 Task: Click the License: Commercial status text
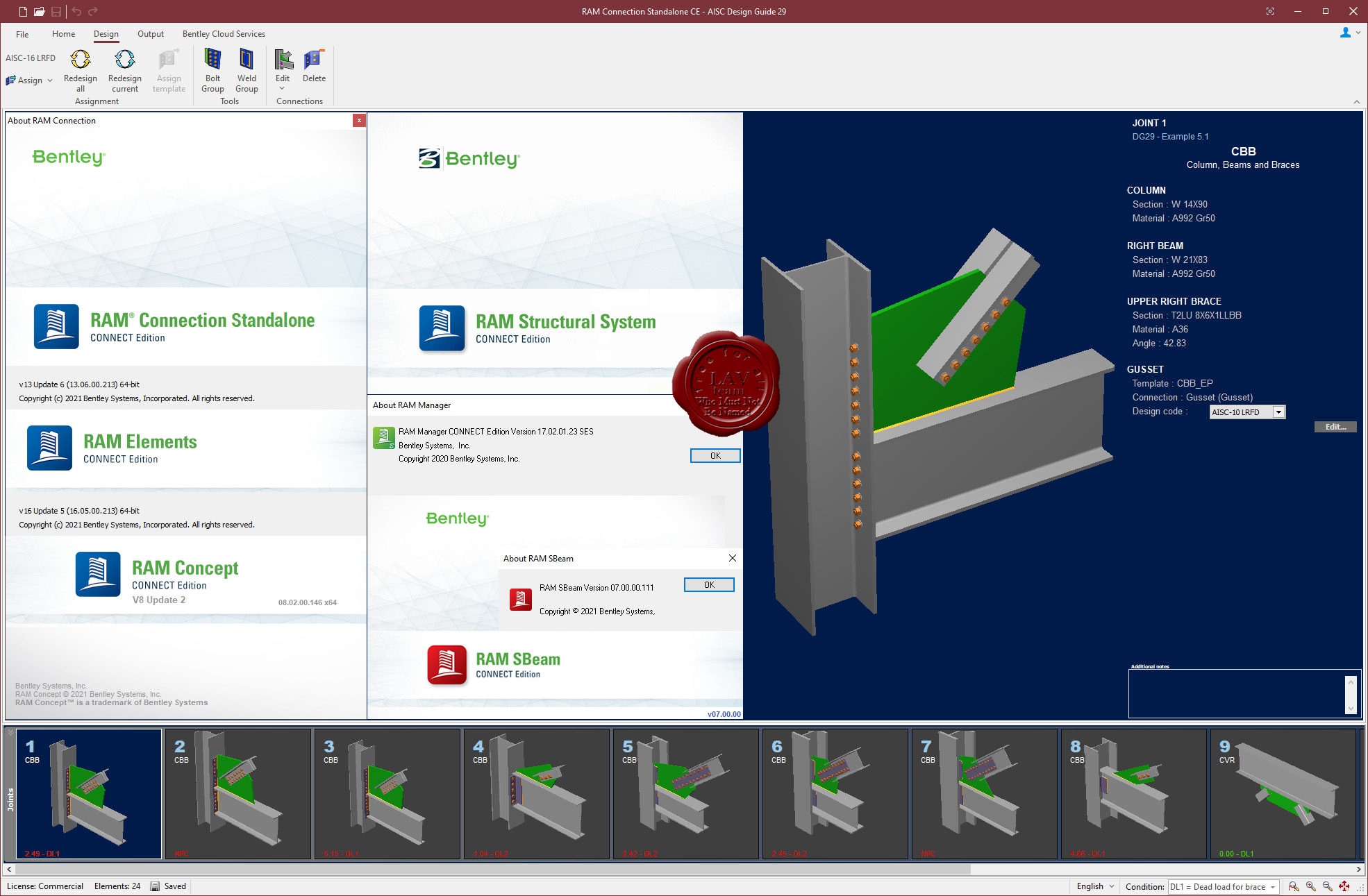[x=45, y=886]
